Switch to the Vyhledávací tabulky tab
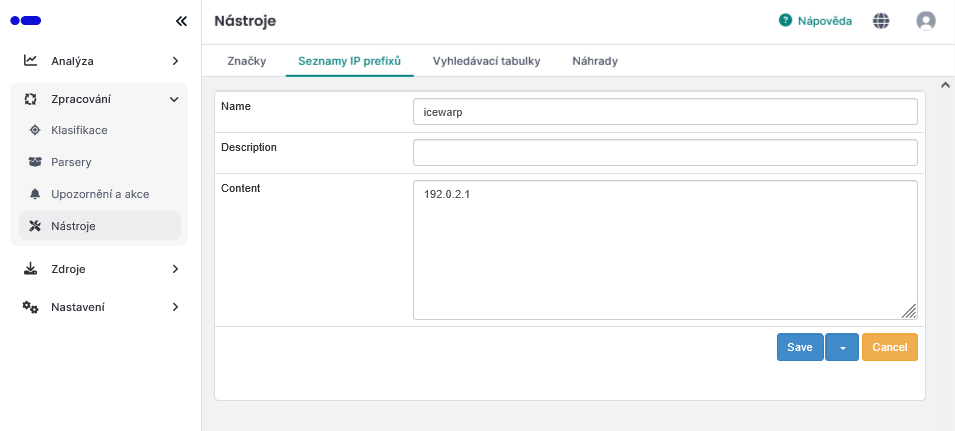Image resolution: width=955 pixels, height=431 pixels. tap(486, 61)
